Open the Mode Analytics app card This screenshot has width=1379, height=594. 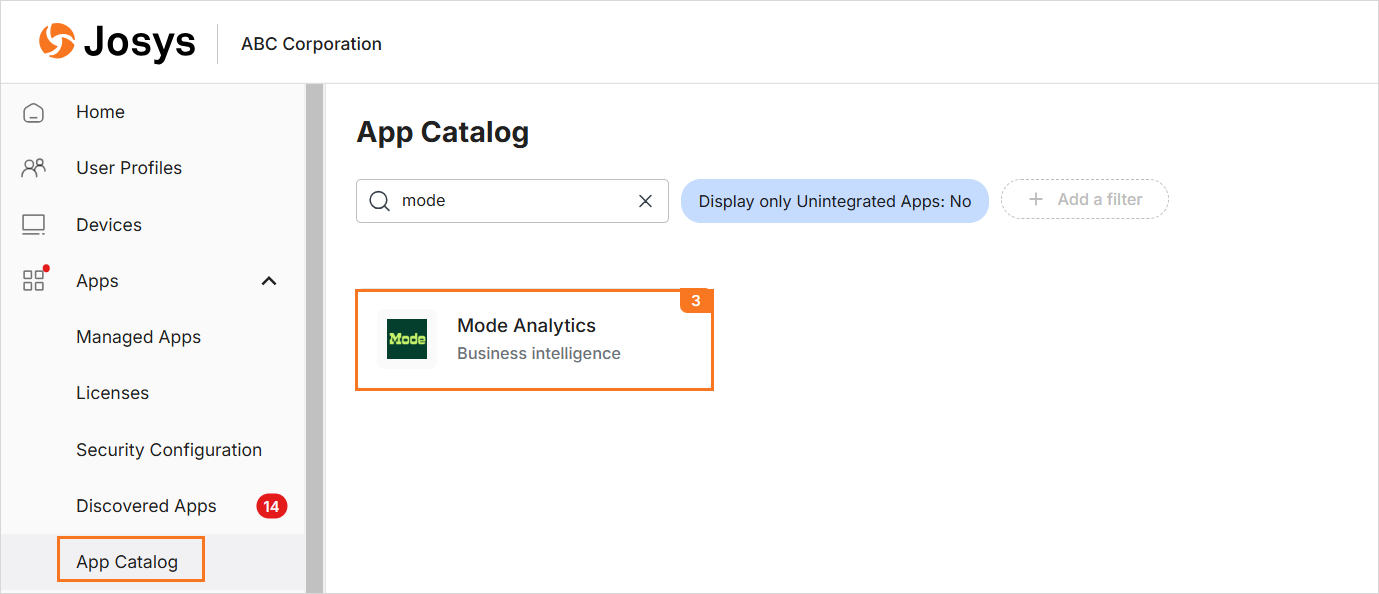click(534, 339)
